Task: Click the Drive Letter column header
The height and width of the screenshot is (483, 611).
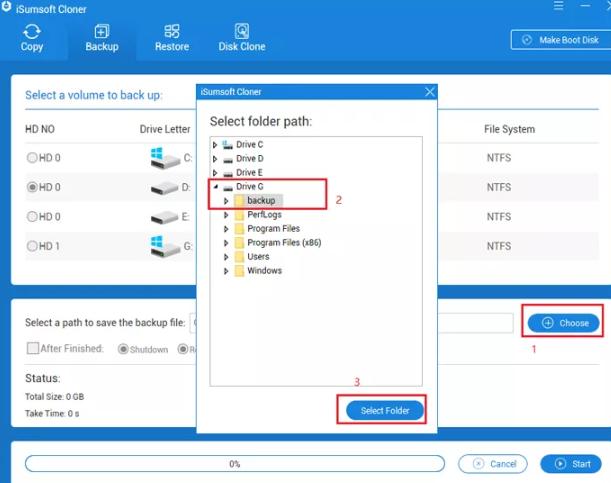Action: click(x=165, y=129)
